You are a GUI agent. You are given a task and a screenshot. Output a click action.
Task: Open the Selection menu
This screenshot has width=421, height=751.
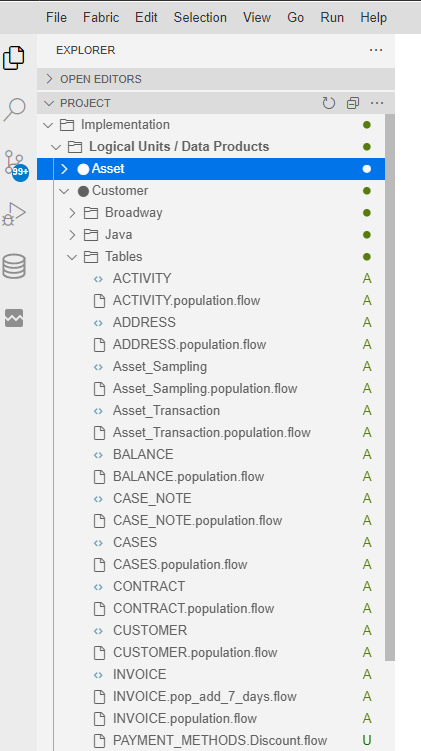point(200,18)
